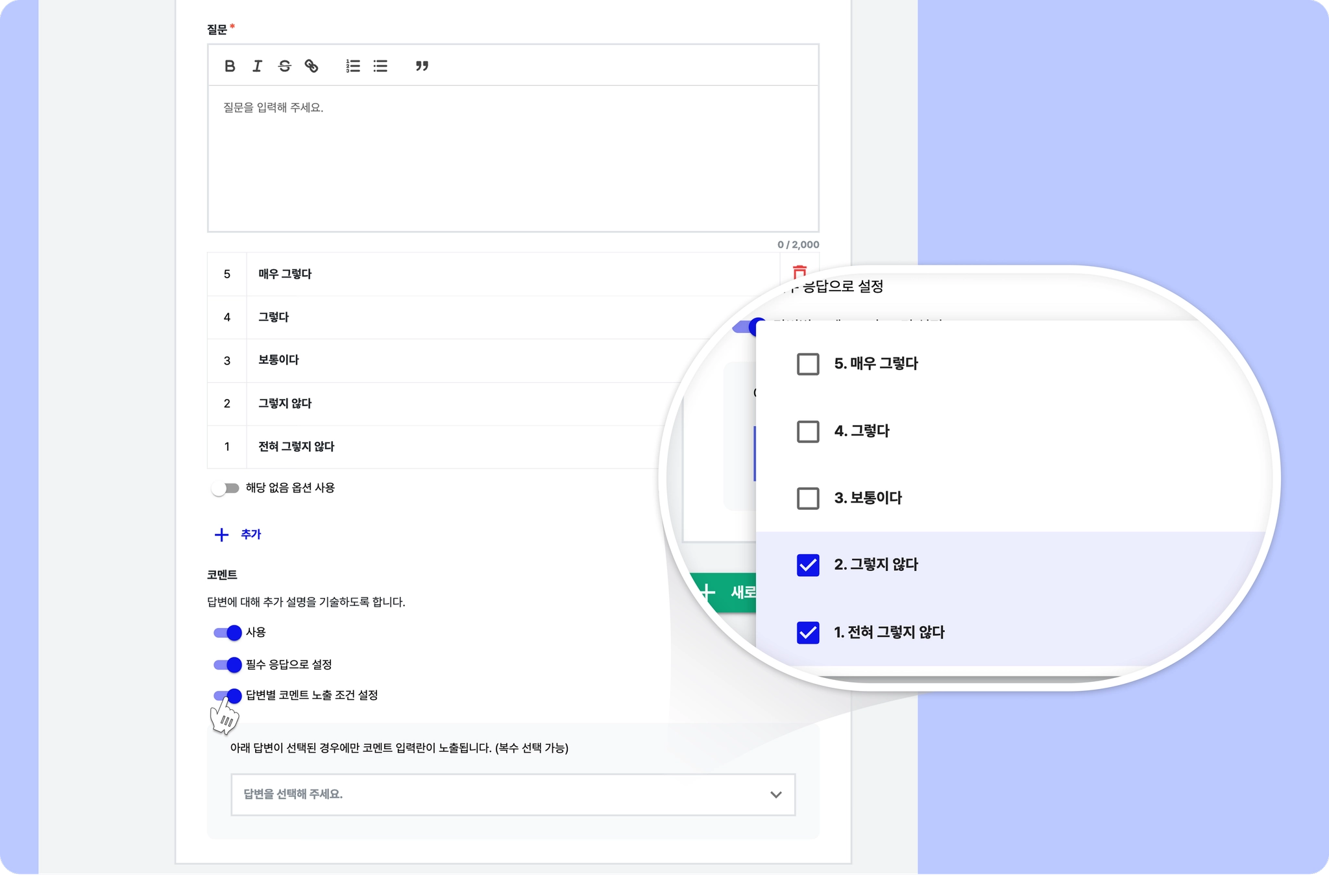
Task: Edit the '보통이다' answer label field
Action: [x=454, y=360]
